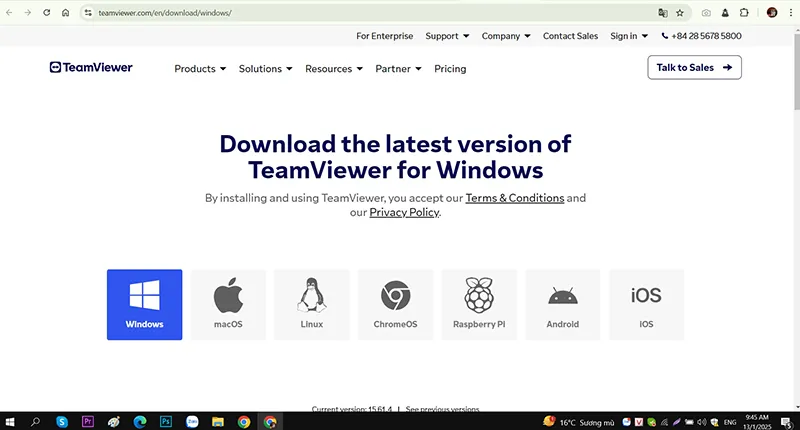The image size is (800, 430).
Task: Call the +84 28 5678 5800 number
Action: [x=702, y=36]
